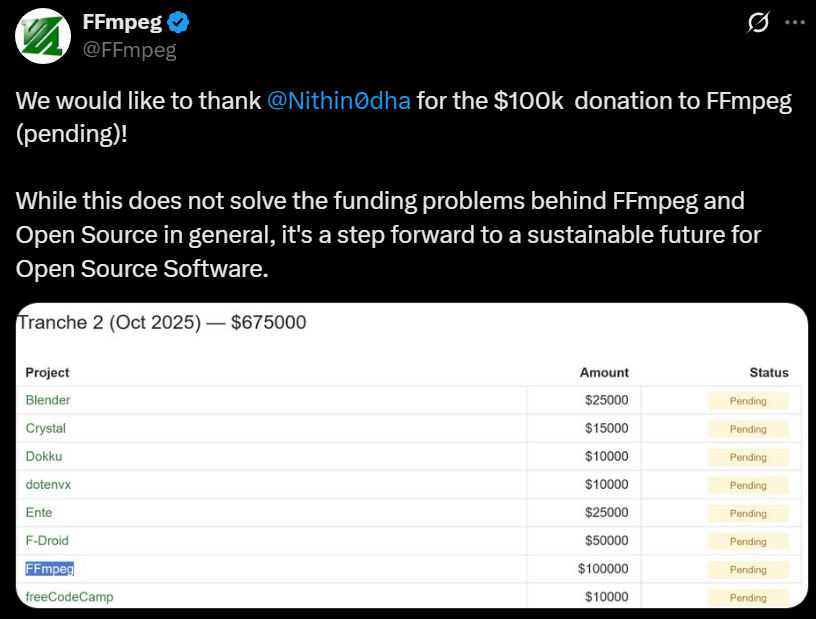Open the Ente project link
816x619 pixels.
pos(39,512)
